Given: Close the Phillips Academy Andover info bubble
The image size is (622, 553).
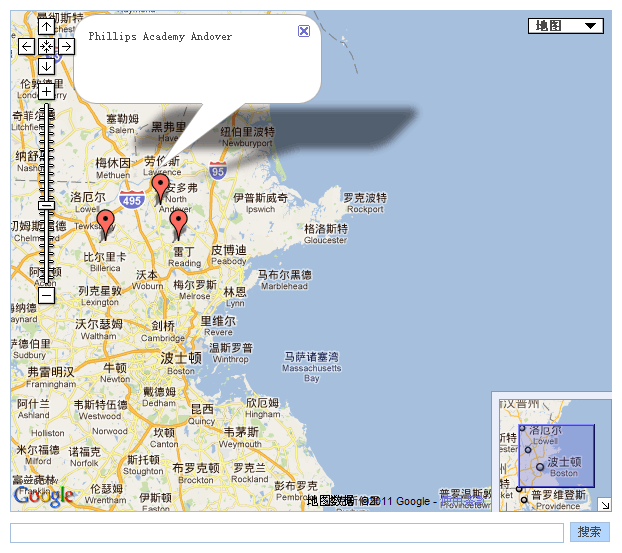Looking at the screenshot, I should [x=304, y=31].
